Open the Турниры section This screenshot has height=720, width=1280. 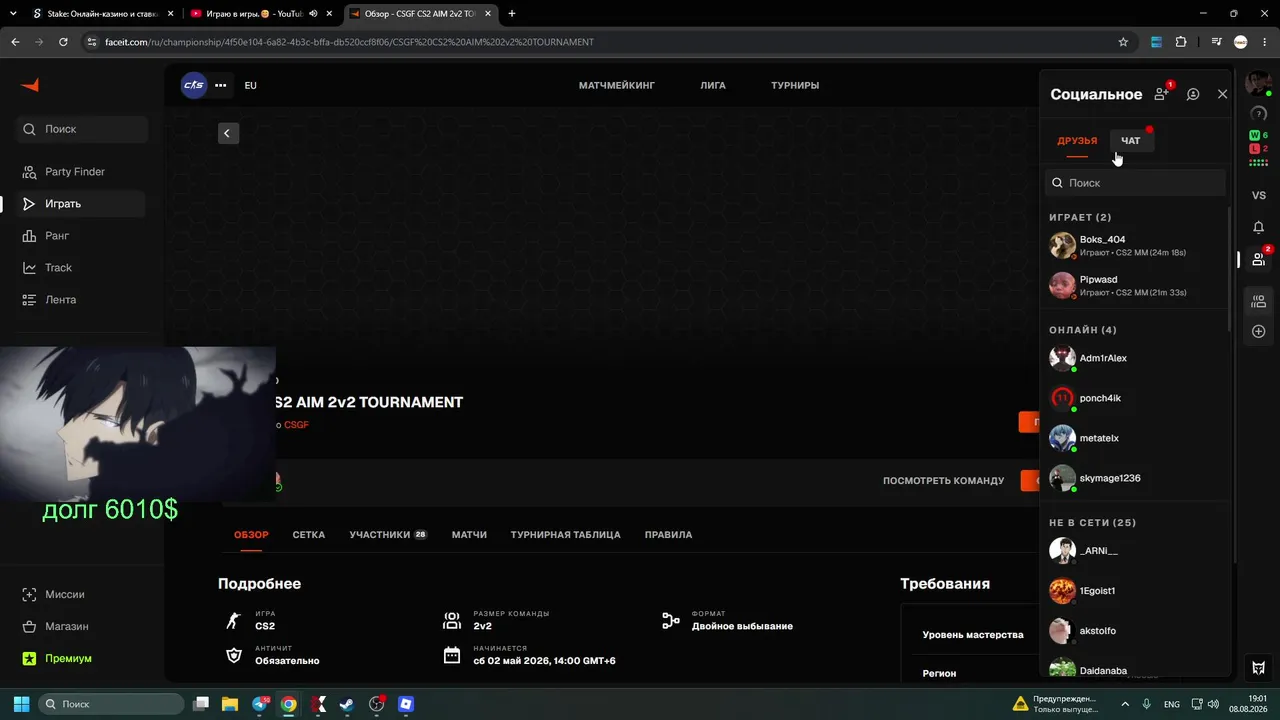point(795,85)
